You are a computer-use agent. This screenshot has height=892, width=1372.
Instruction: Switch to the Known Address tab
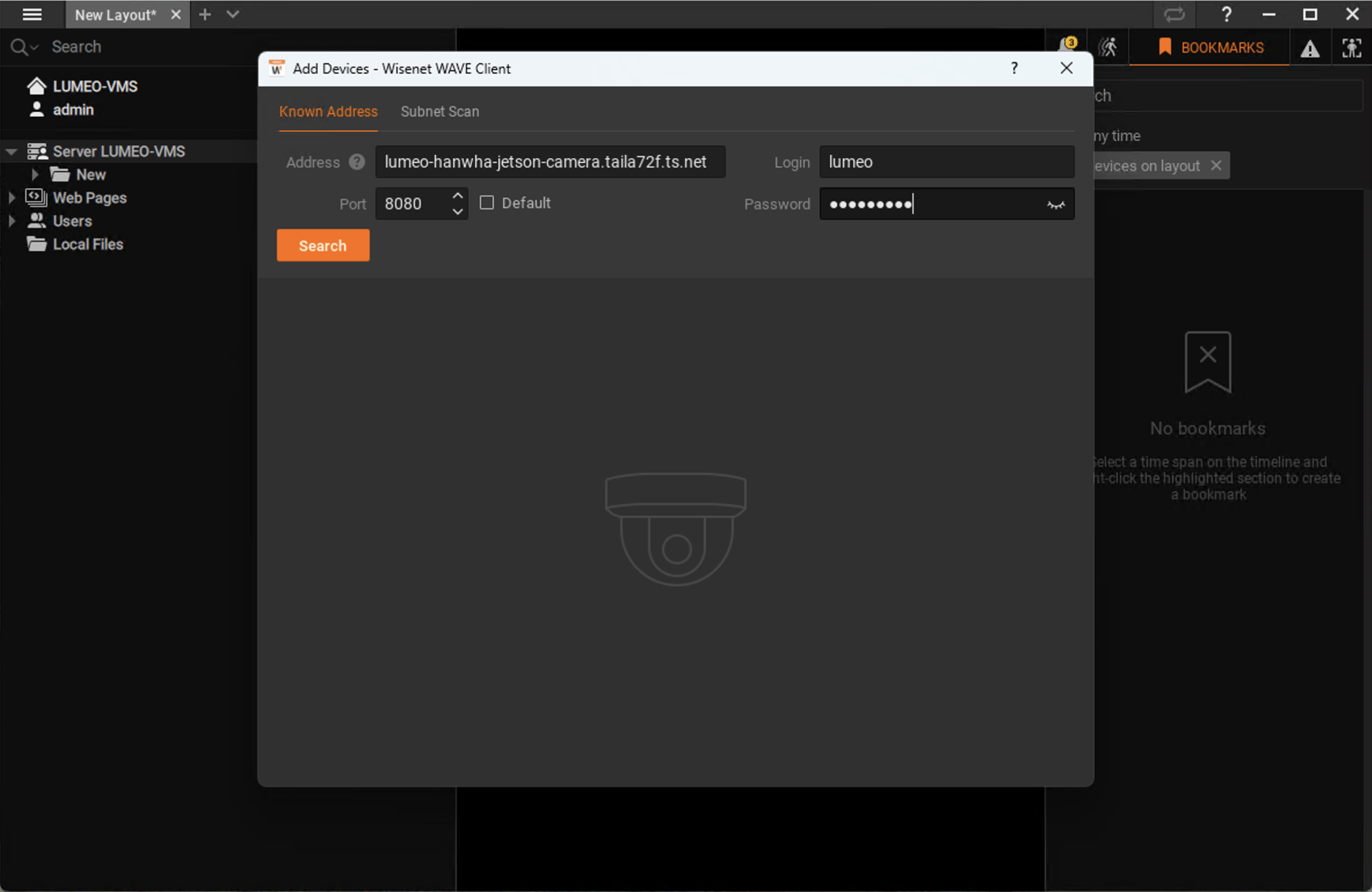click(328, 112)
